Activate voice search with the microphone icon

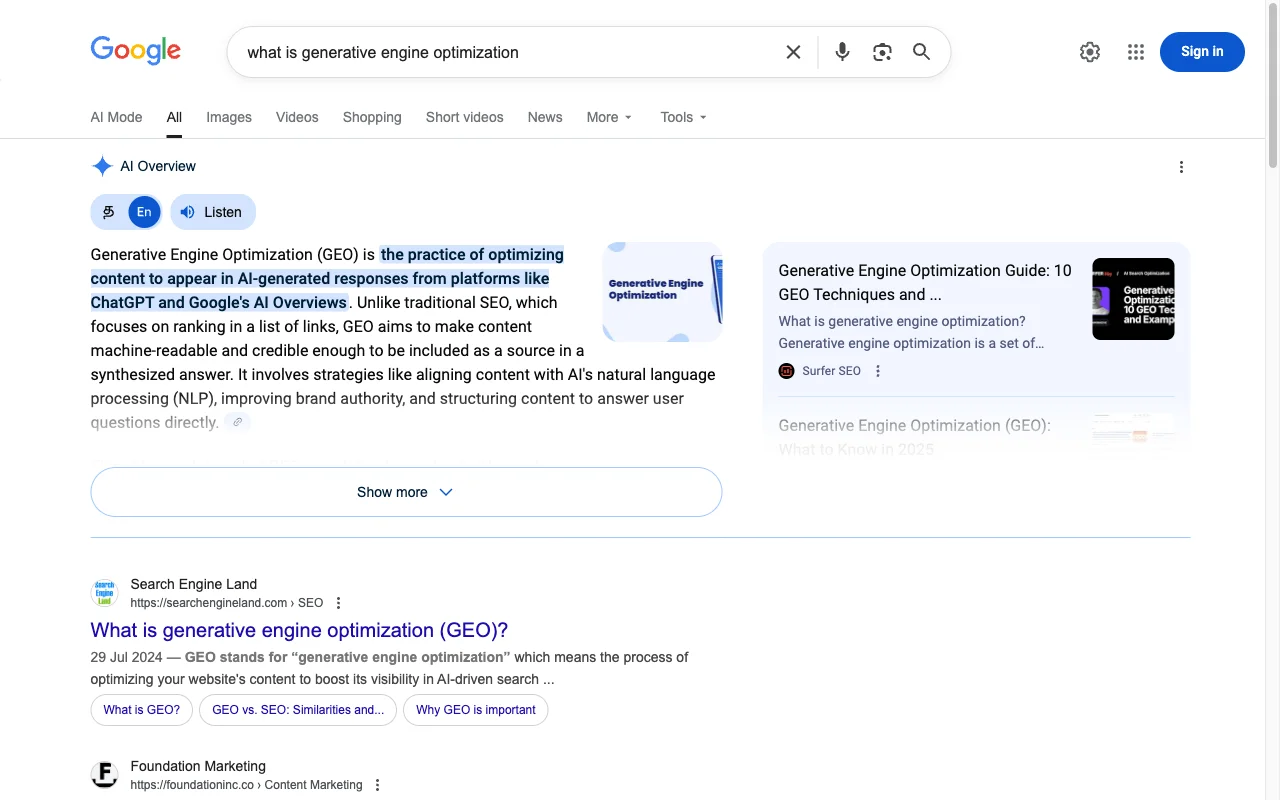pyautogui.click(x=842, y=51)
